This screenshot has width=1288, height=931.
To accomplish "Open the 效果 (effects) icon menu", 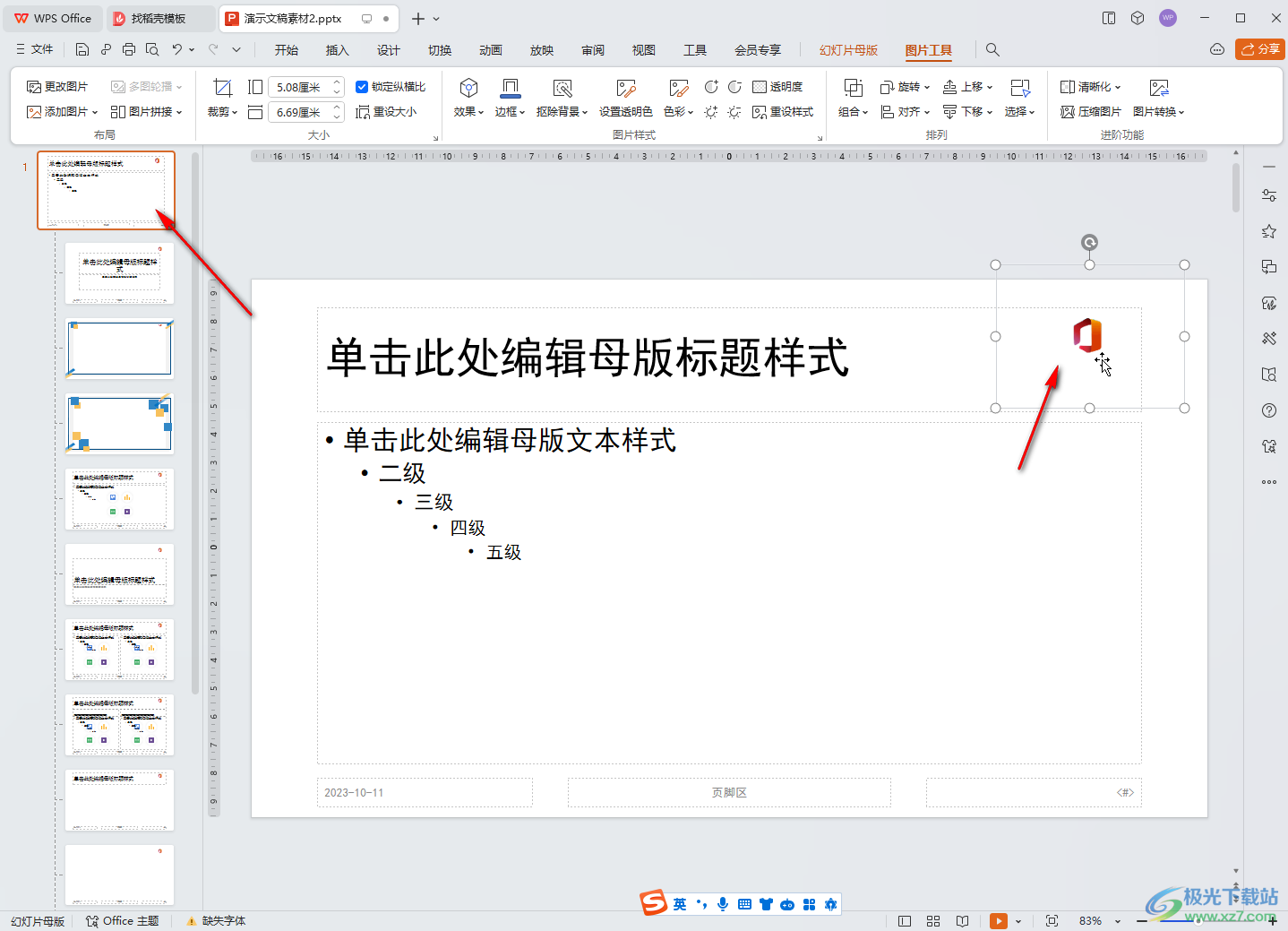I will point(468,88).
